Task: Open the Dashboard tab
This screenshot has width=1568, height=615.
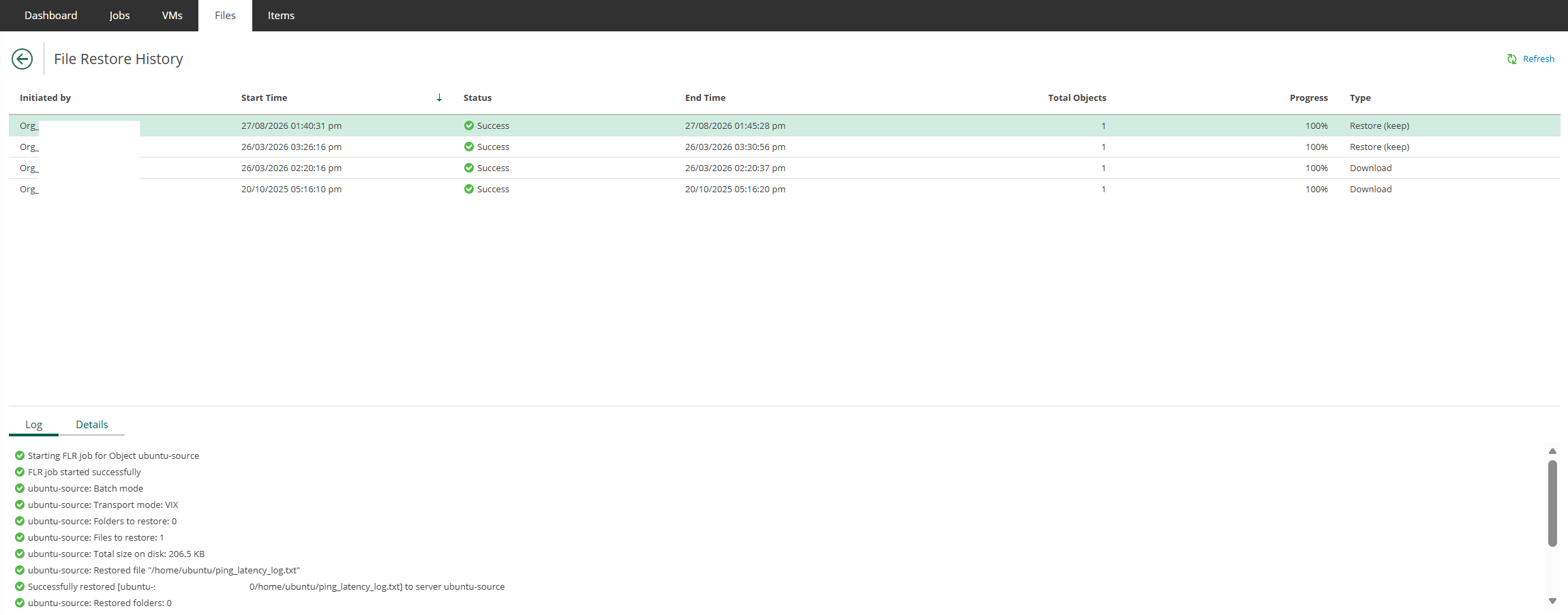Action: coord(50,16)
